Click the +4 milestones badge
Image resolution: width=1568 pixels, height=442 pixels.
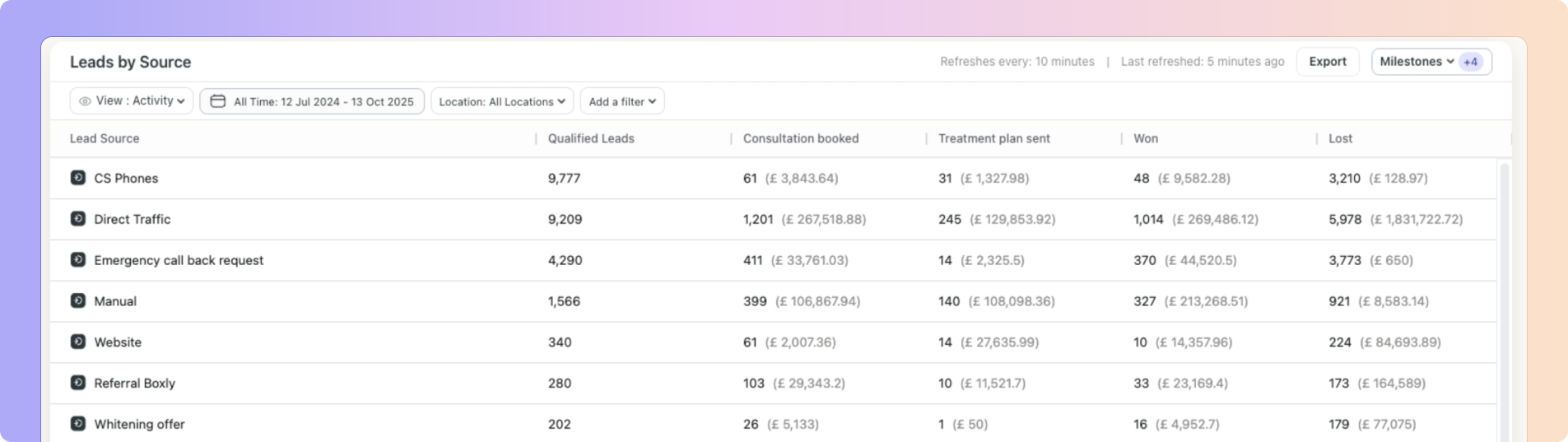click(x=1470, y=62)
